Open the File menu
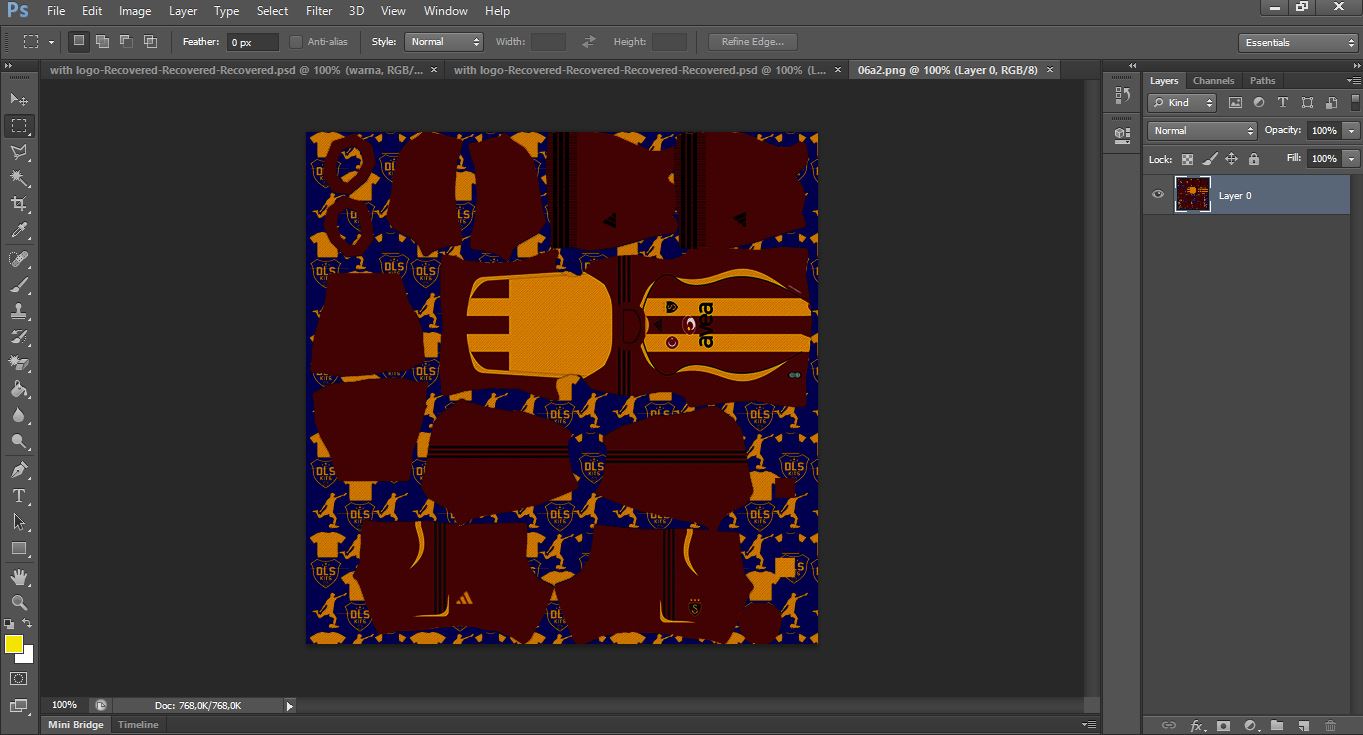Viewport: 1363px width, 735px height. (x=56, y=11)
